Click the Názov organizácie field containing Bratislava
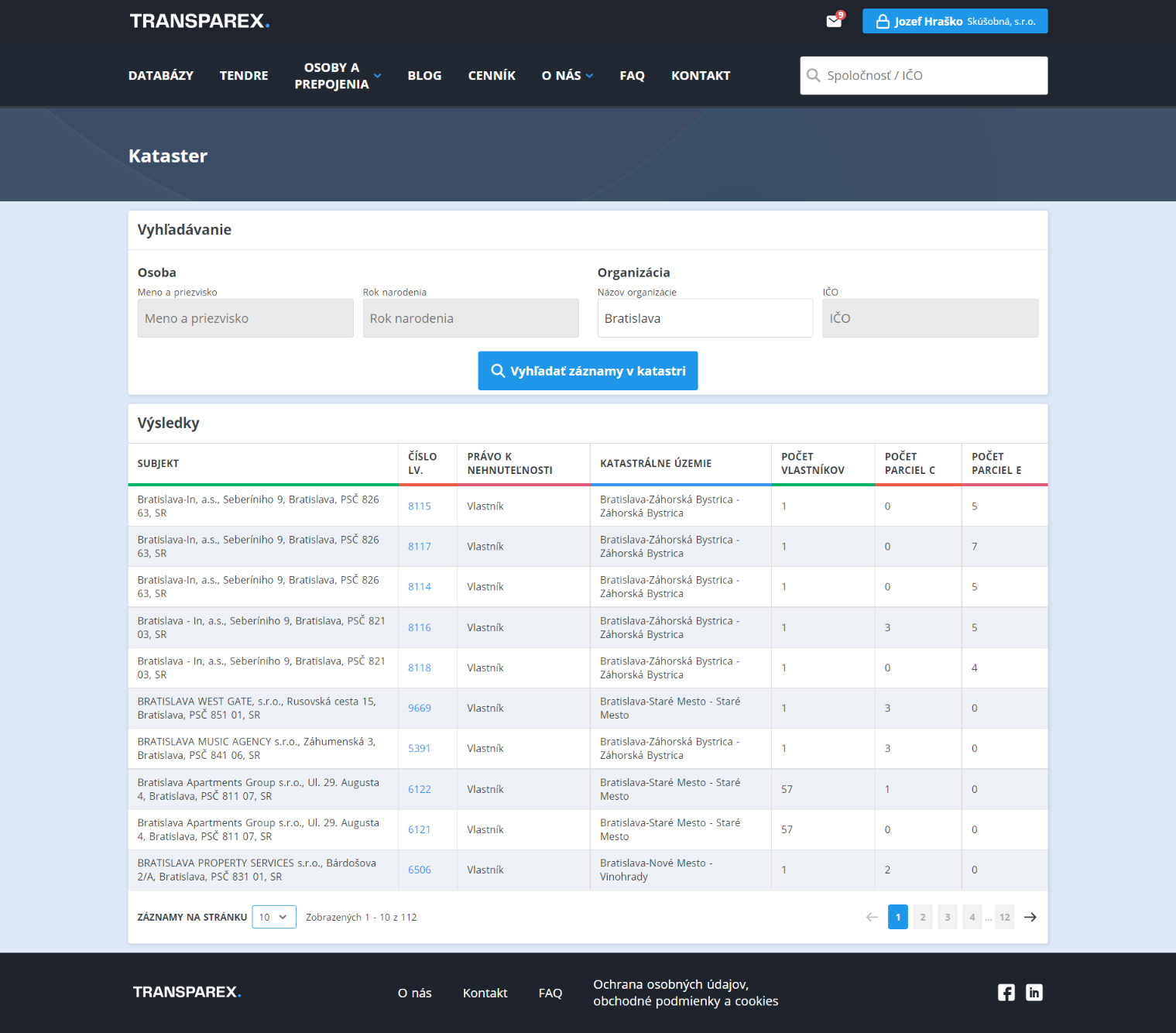This screenshot has height=1033, width=1176. pos(705,318)
